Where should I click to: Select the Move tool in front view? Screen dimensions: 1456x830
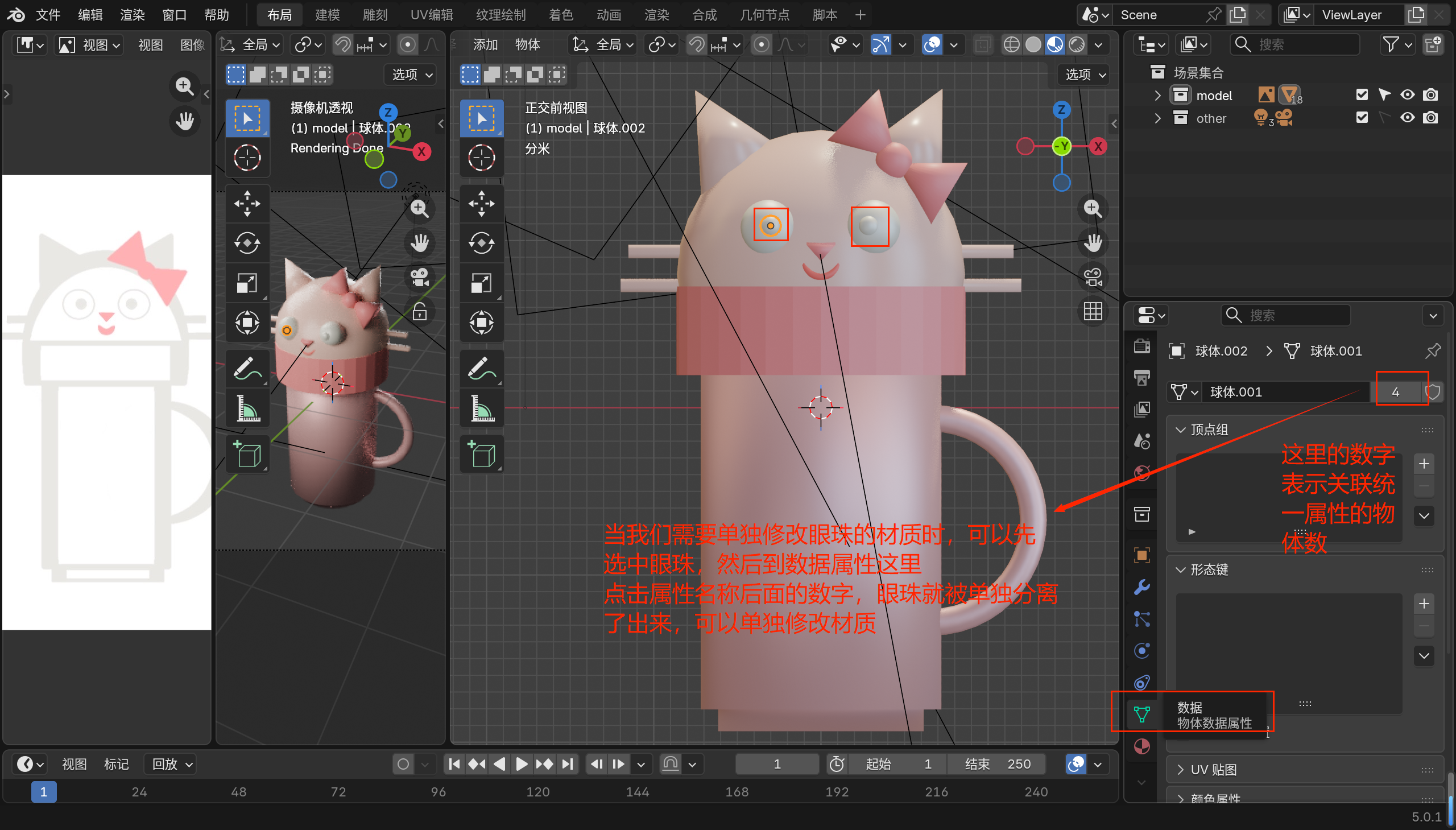tap(482, 204)
